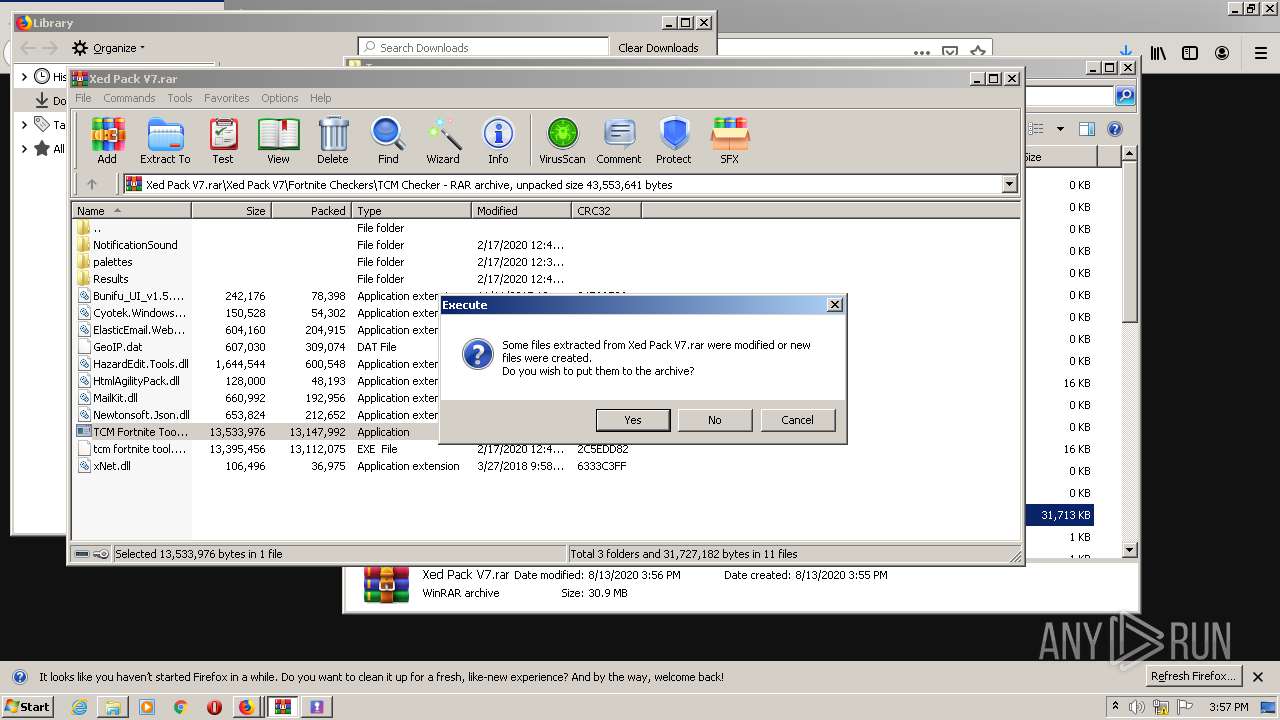Click the Refresh Firefox button
Screen dimensions: 1280x720
pos(1194,676)
